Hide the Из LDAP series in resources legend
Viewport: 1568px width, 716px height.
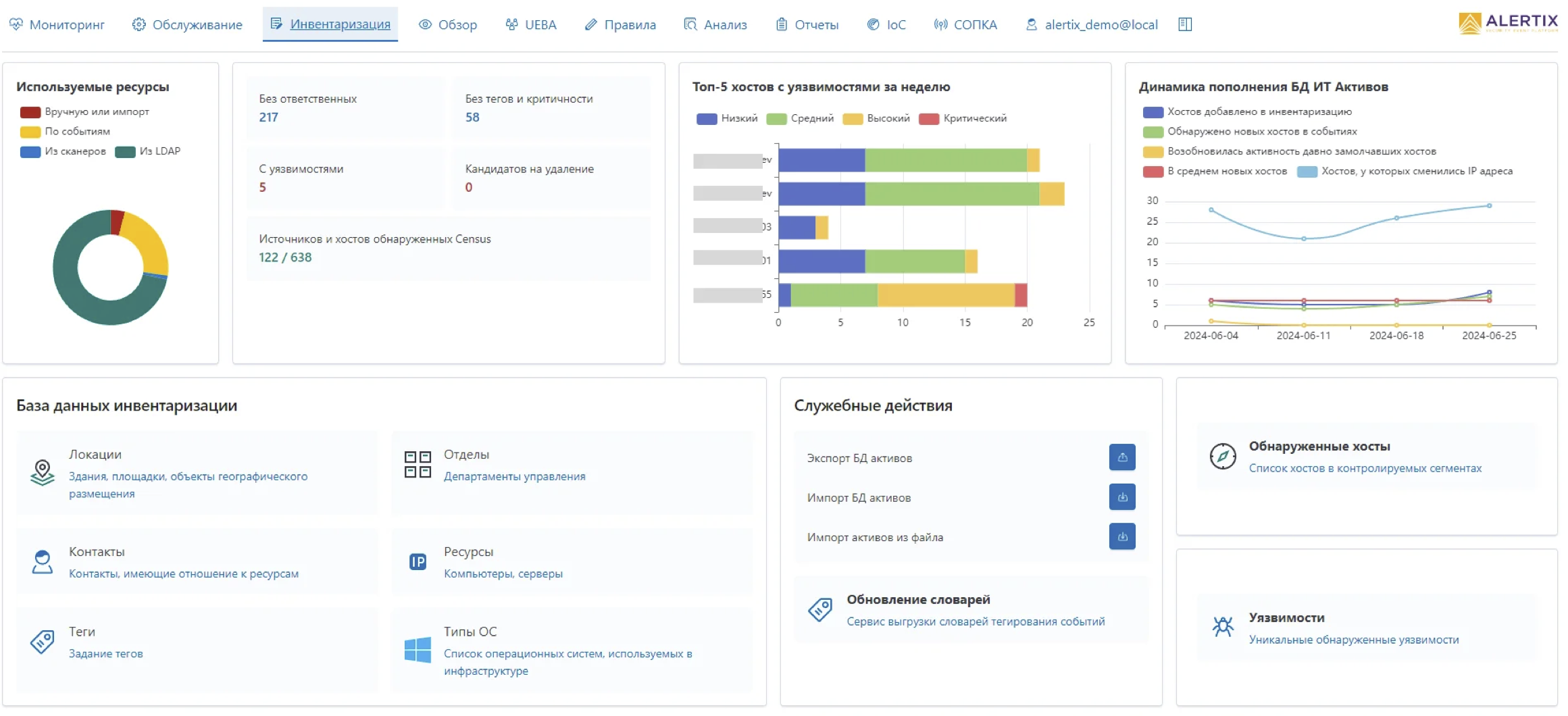coord(148,151)
